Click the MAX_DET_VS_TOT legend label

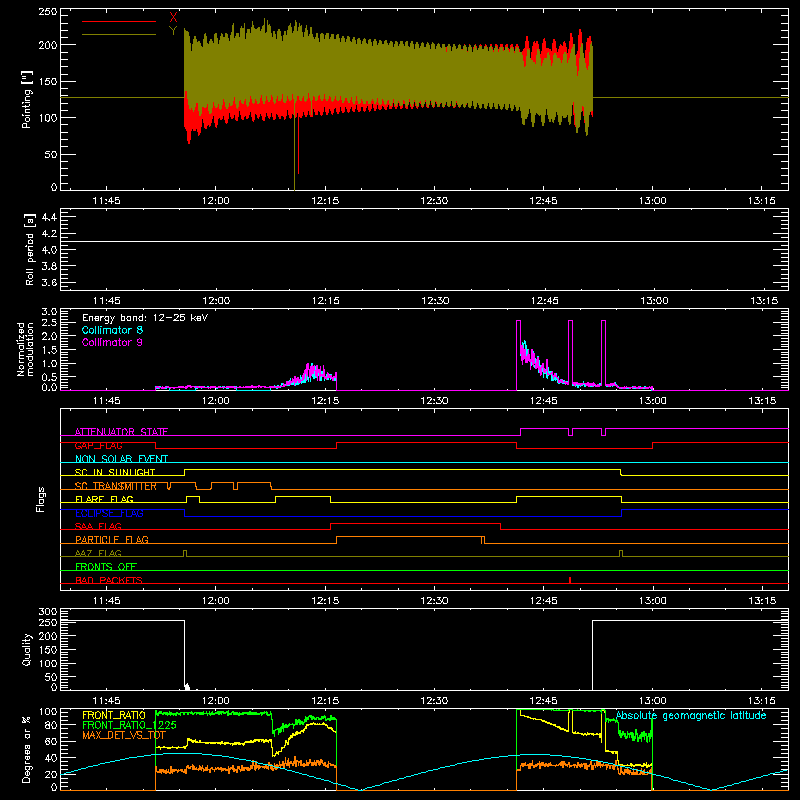123,735
